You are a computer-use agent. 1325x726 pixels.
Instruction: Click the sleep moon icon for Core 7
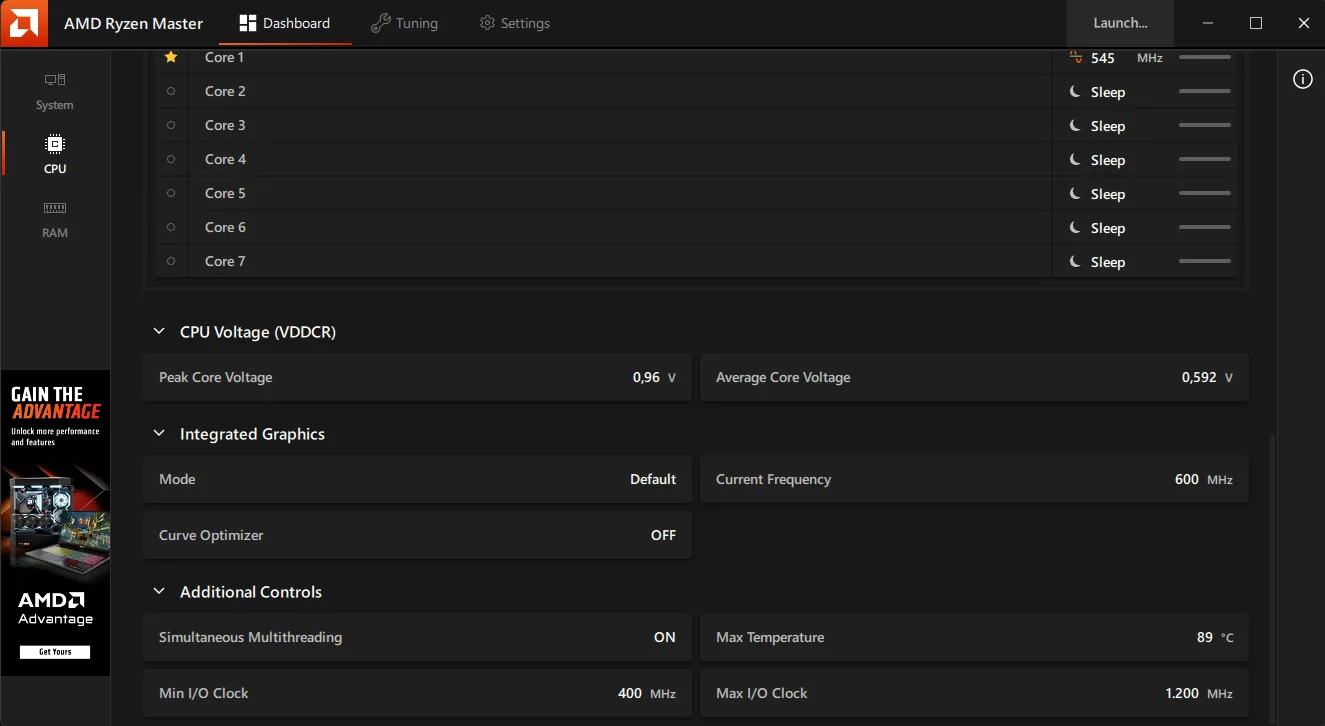(1075, 262)
